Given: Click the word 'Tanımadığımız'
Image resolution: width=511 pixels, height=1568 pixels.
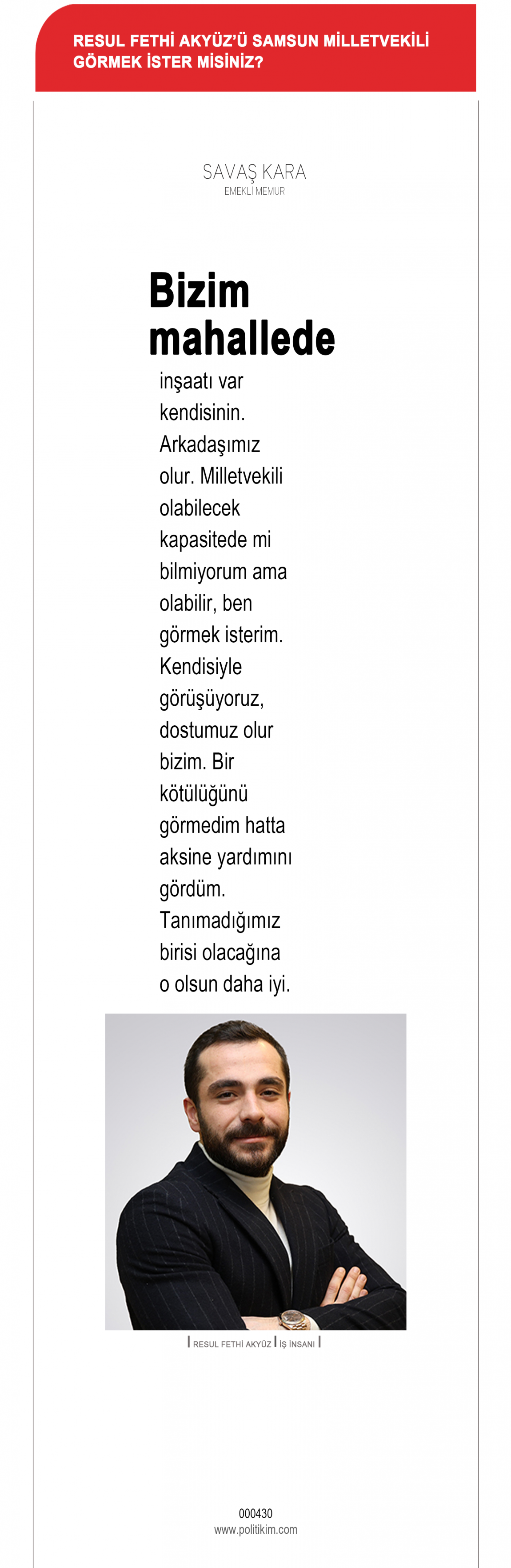Looking at the screenshot, I should pyautogui.click(x=220, y=920).
